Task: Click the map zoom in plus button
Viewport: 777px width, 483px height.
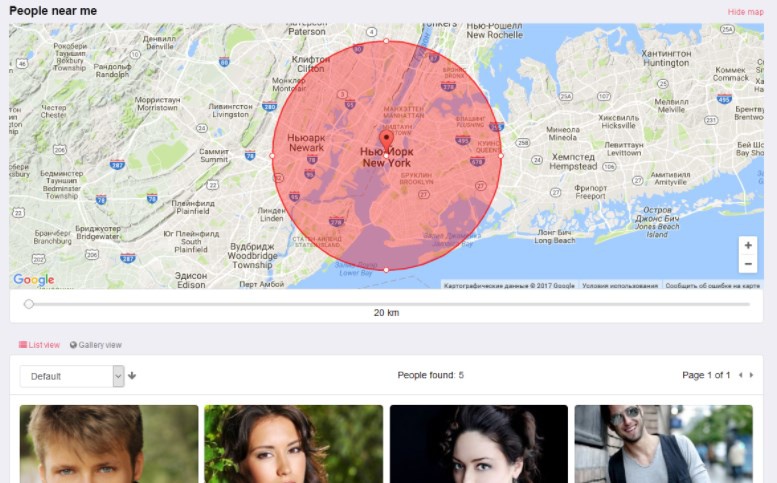Action: click(x=748, y=245)
